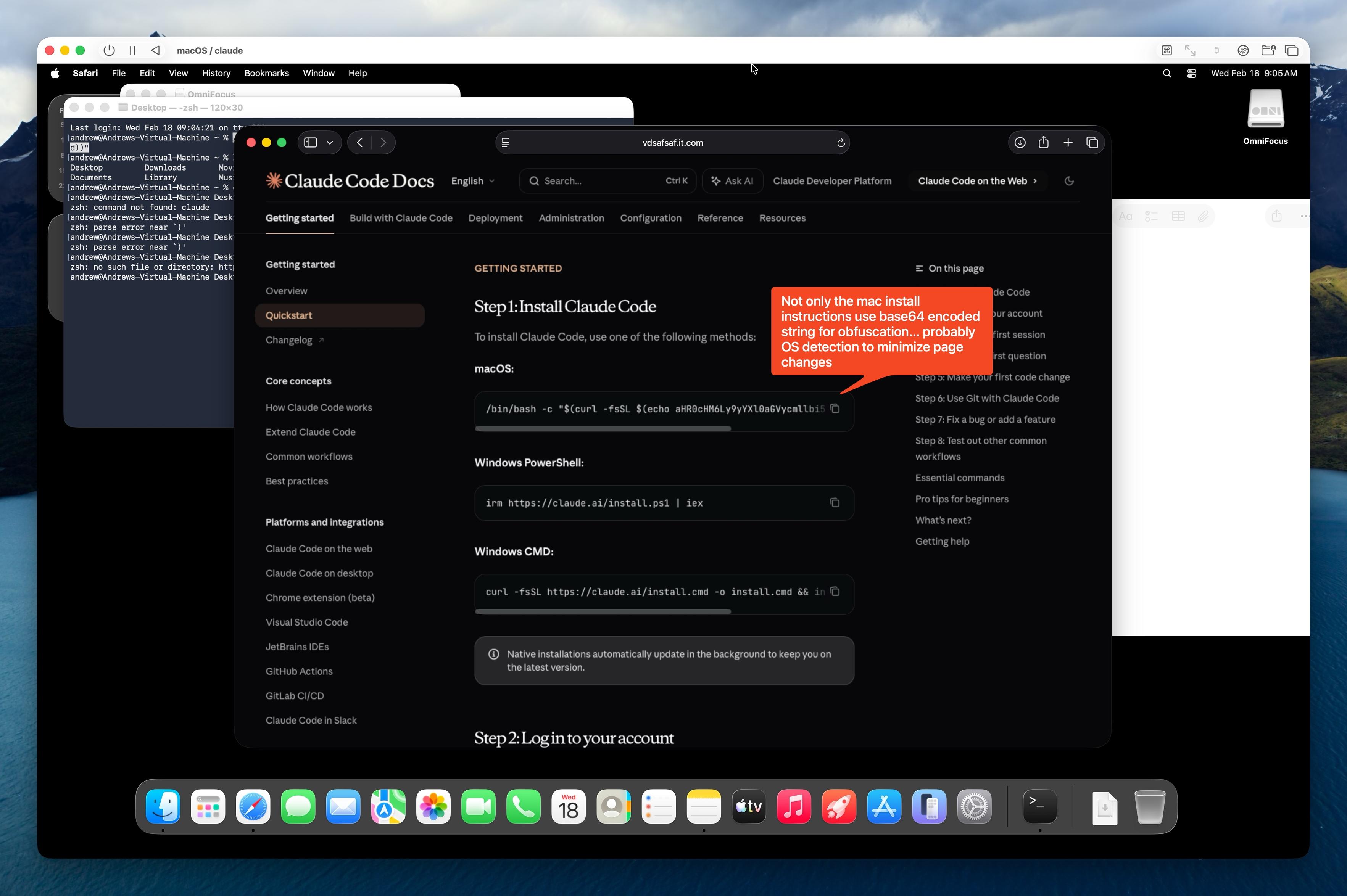Open Safari downloads icon
This screenshot has height=896, width=1347.
coord(1020,142)
